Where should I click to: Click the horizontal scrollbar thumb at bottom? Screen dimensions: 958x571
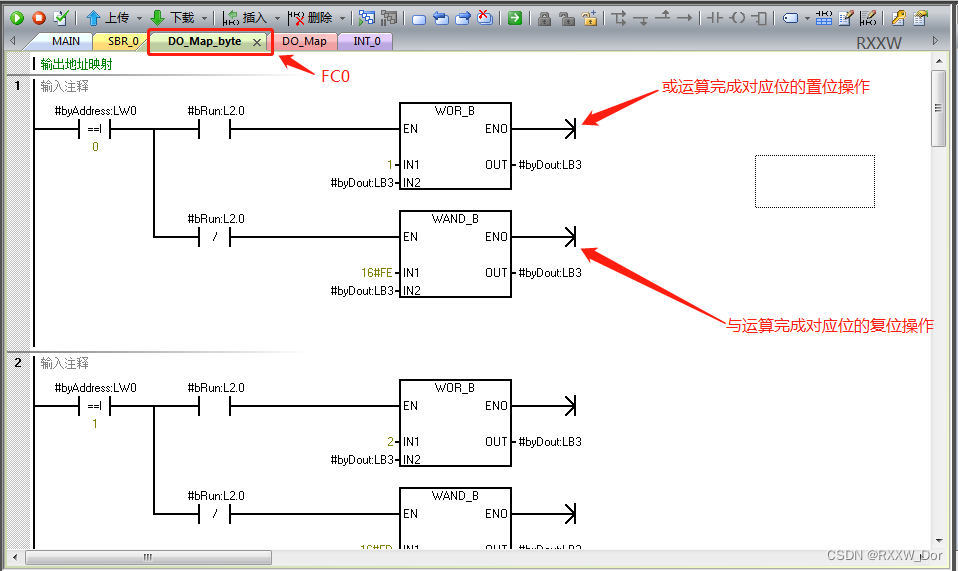(147, 557)
